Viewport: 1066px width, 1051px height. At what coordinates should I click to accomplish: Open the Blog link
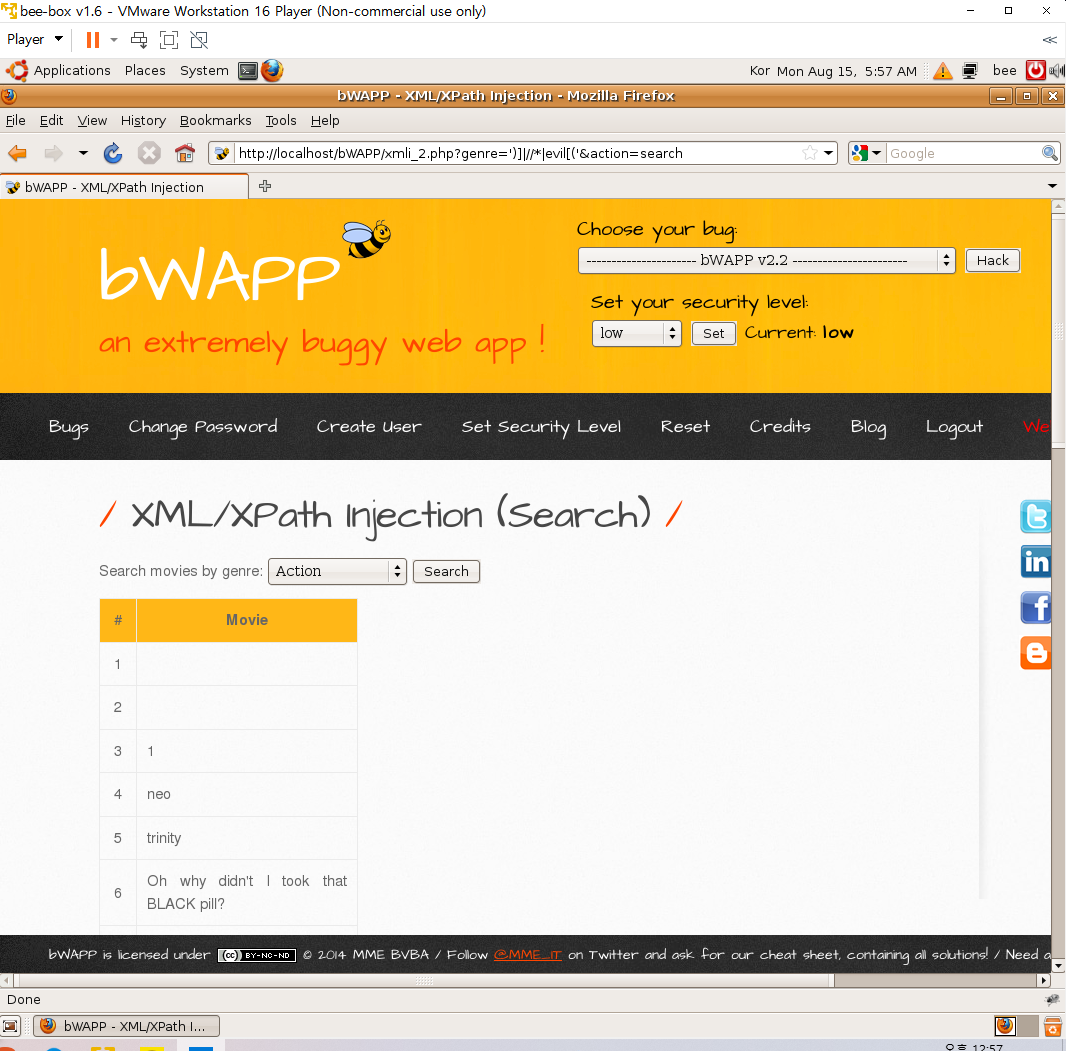(868, 427)
